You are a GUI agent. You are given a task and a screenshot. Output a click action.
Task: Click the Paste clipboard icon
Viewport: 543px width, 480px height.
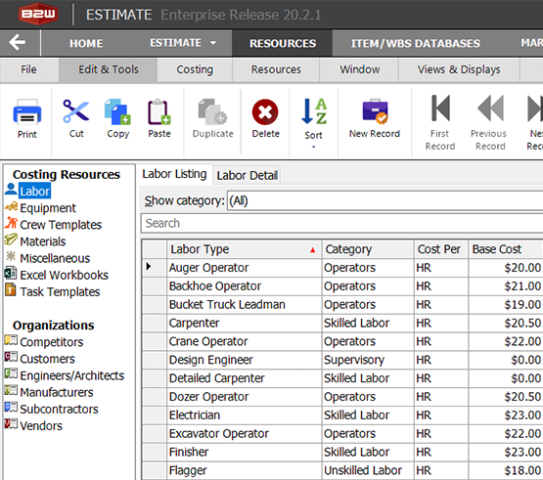click(159, 112)
